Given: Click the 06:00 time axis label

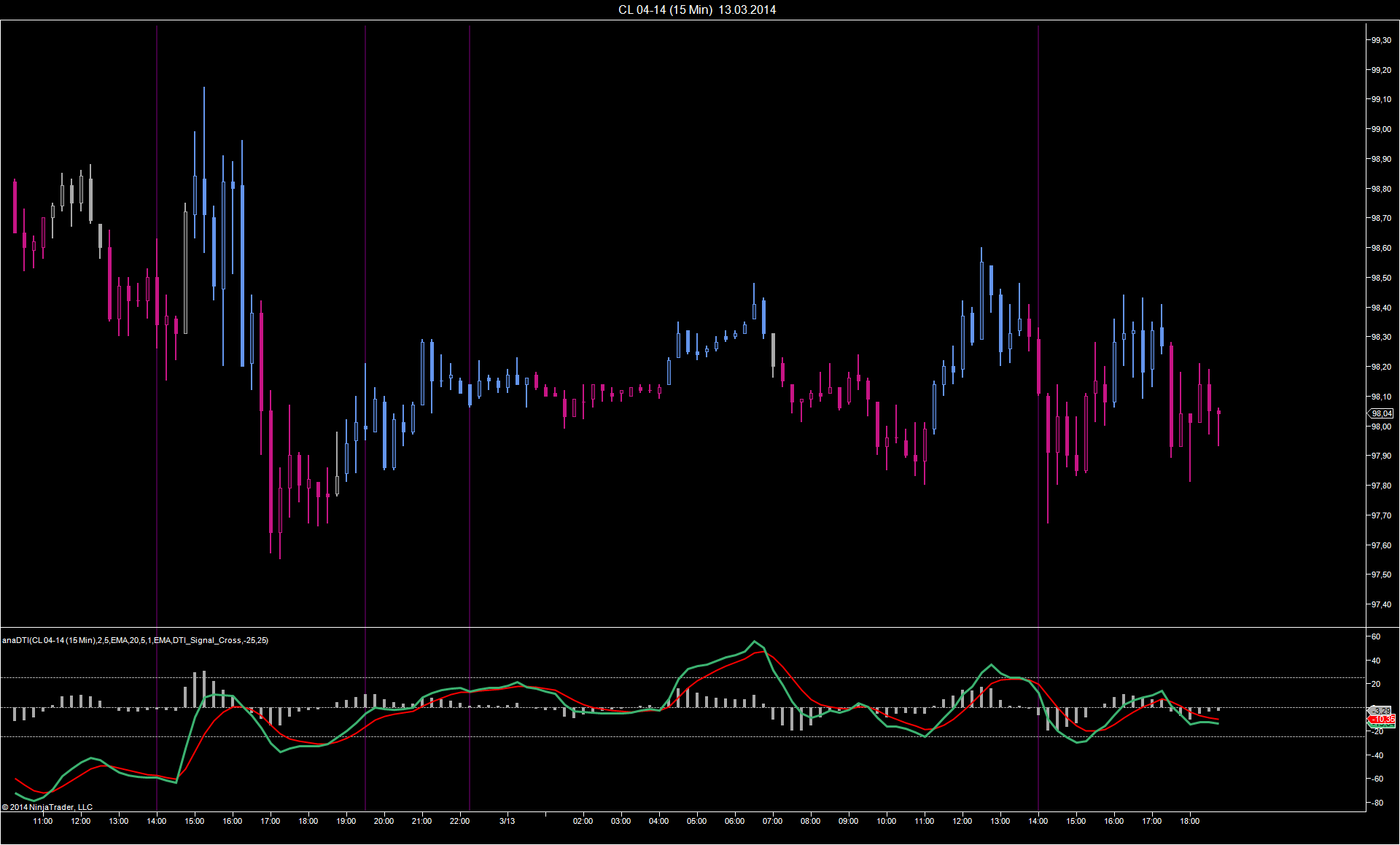Looking at the screenshot, I should pyautogui.click(x=734, y=821).
